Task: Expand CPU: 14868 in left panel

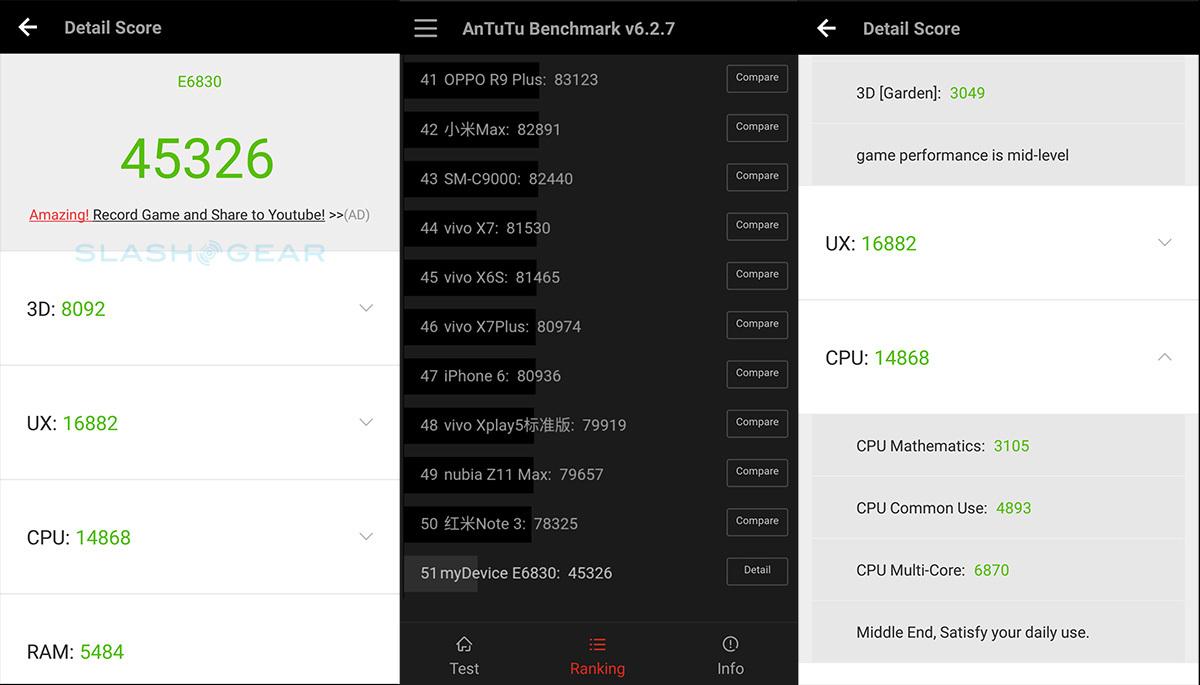Action: 200,537
